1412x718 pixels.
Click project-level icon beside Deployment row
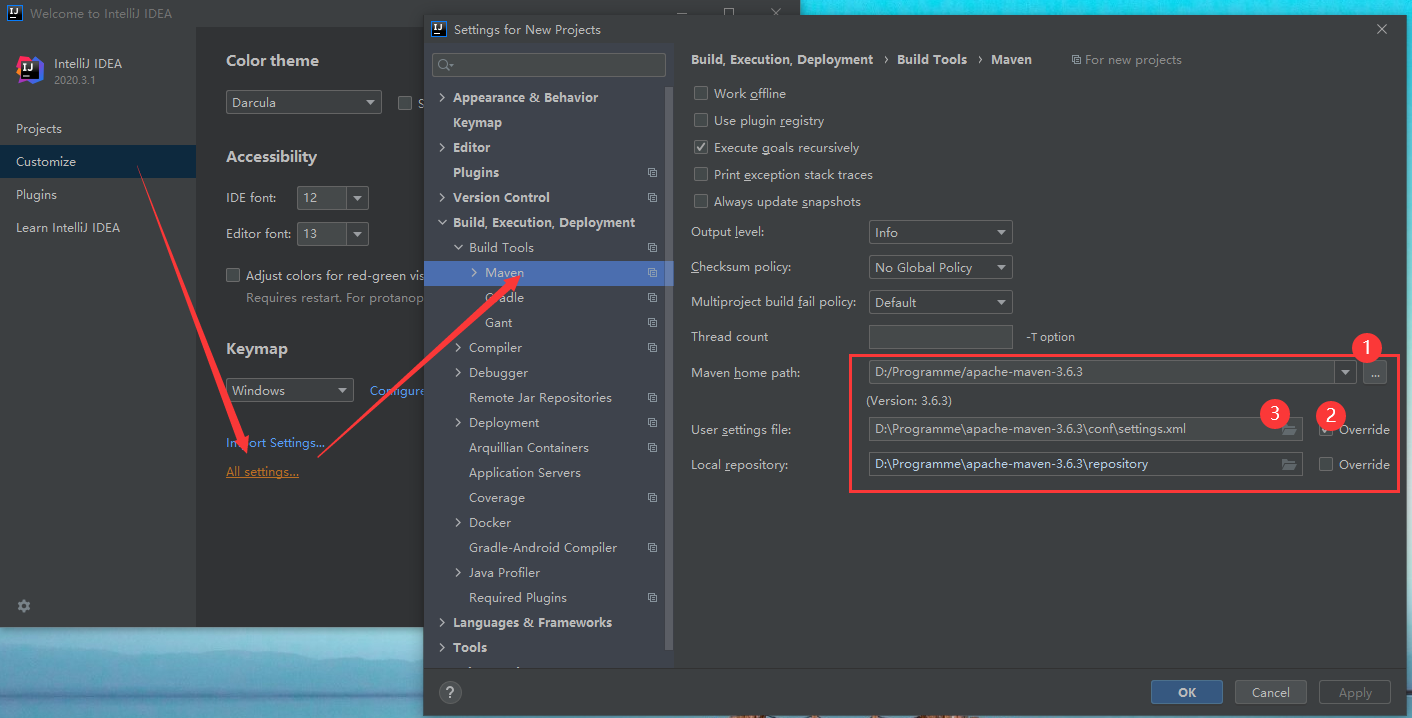pos(652,423)
